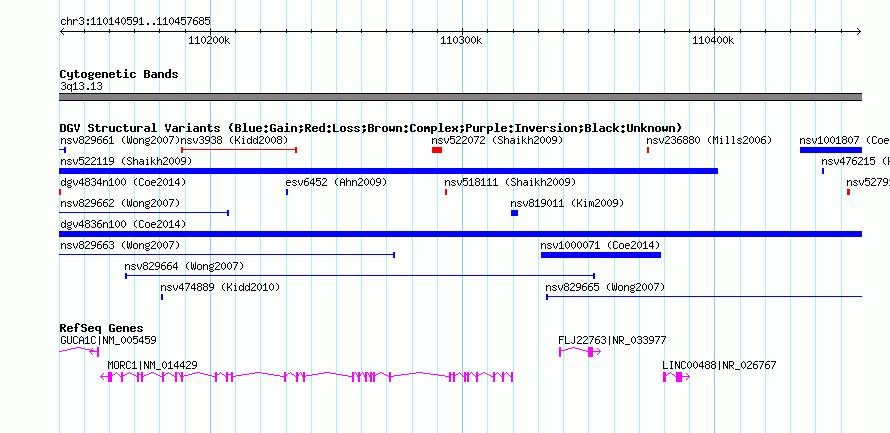
Task: Click the nsv236880 (Mills2006) label
Action: coord(709,140)
